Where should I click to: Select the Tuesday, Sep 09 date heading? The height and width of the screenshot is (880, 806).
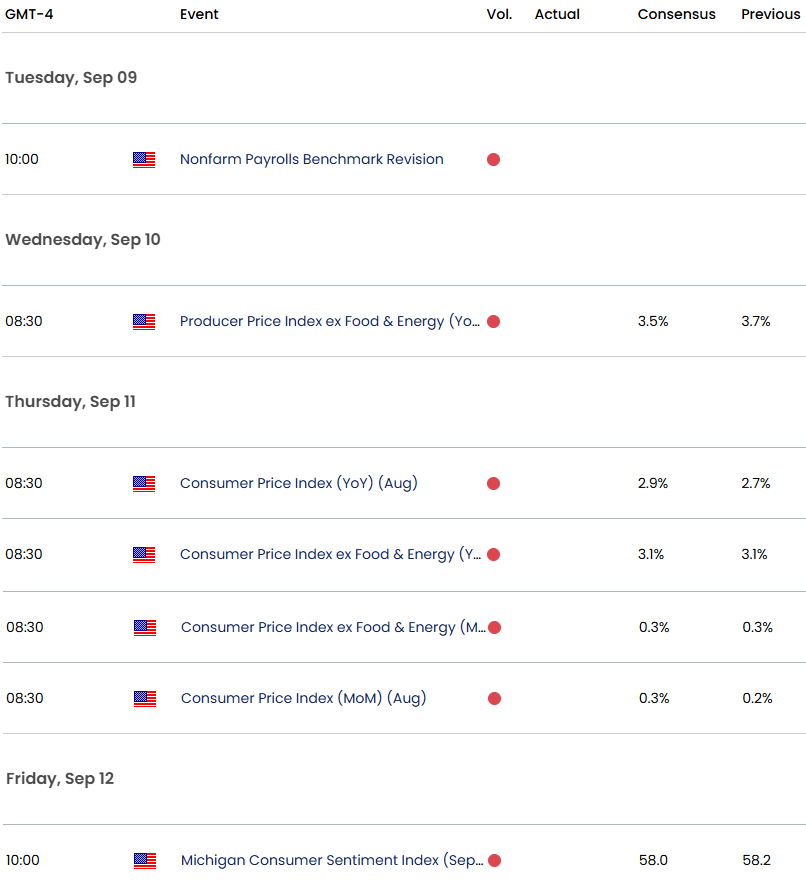point(71,78)
